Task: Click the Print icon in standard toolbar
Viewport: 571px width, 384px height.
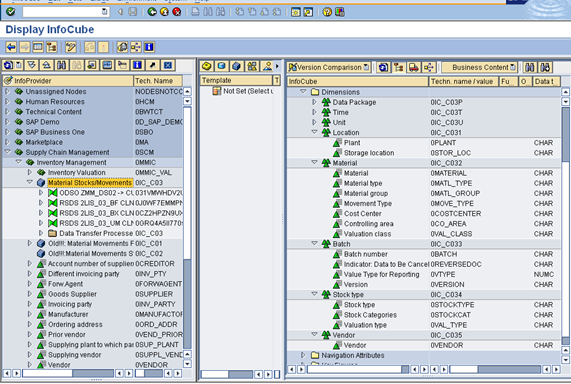Action: pyautogui.click(x=196, y=12)
